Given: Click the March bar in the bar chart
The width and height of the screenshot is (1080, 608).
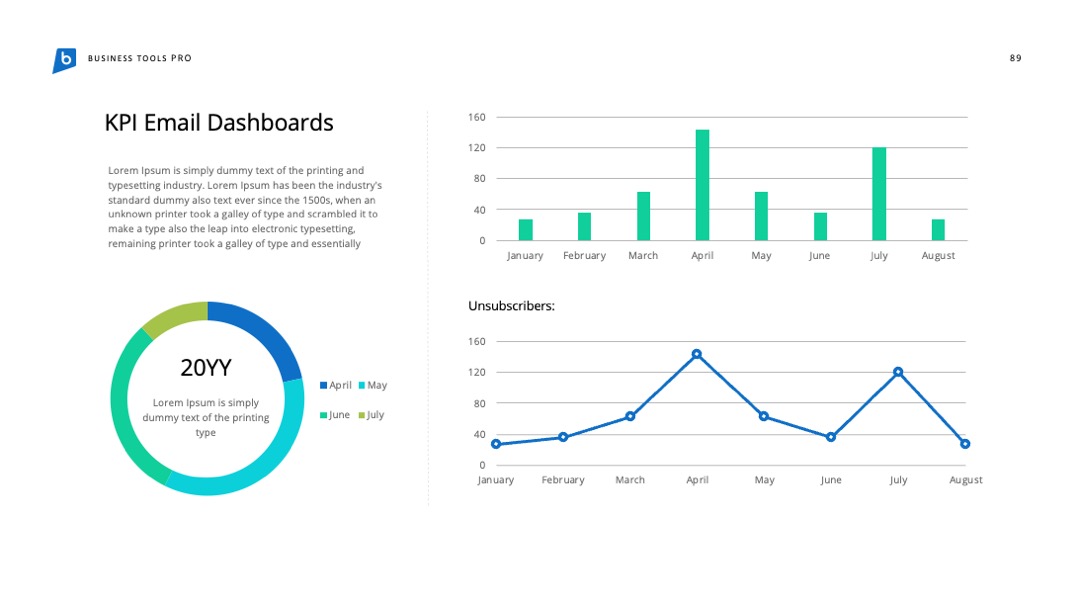Looking at the screenshot, I should pos(643,216).
